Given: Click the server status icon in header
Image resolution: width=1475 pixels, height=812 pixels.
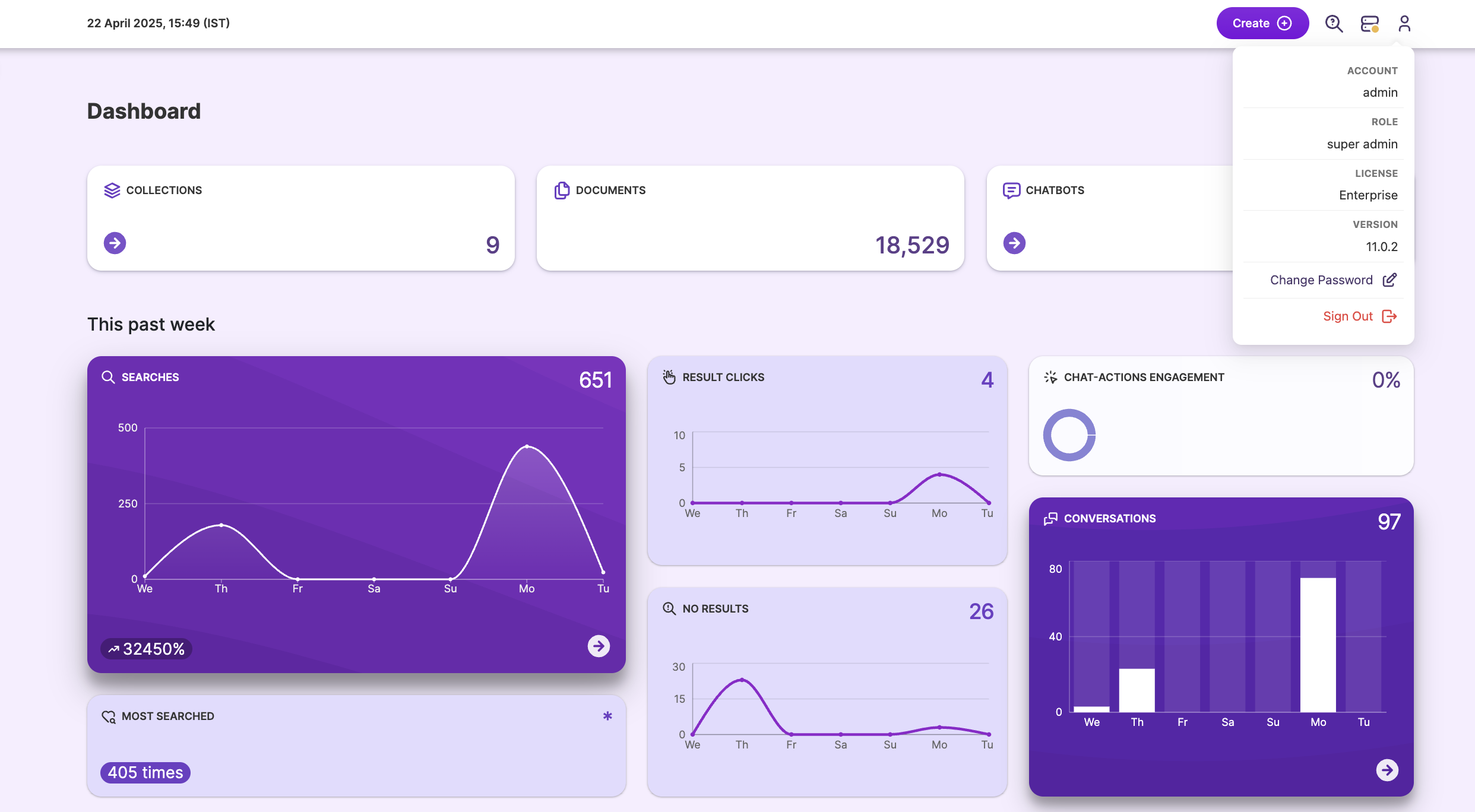Looking at the screenshot, I should point(1369,24).
